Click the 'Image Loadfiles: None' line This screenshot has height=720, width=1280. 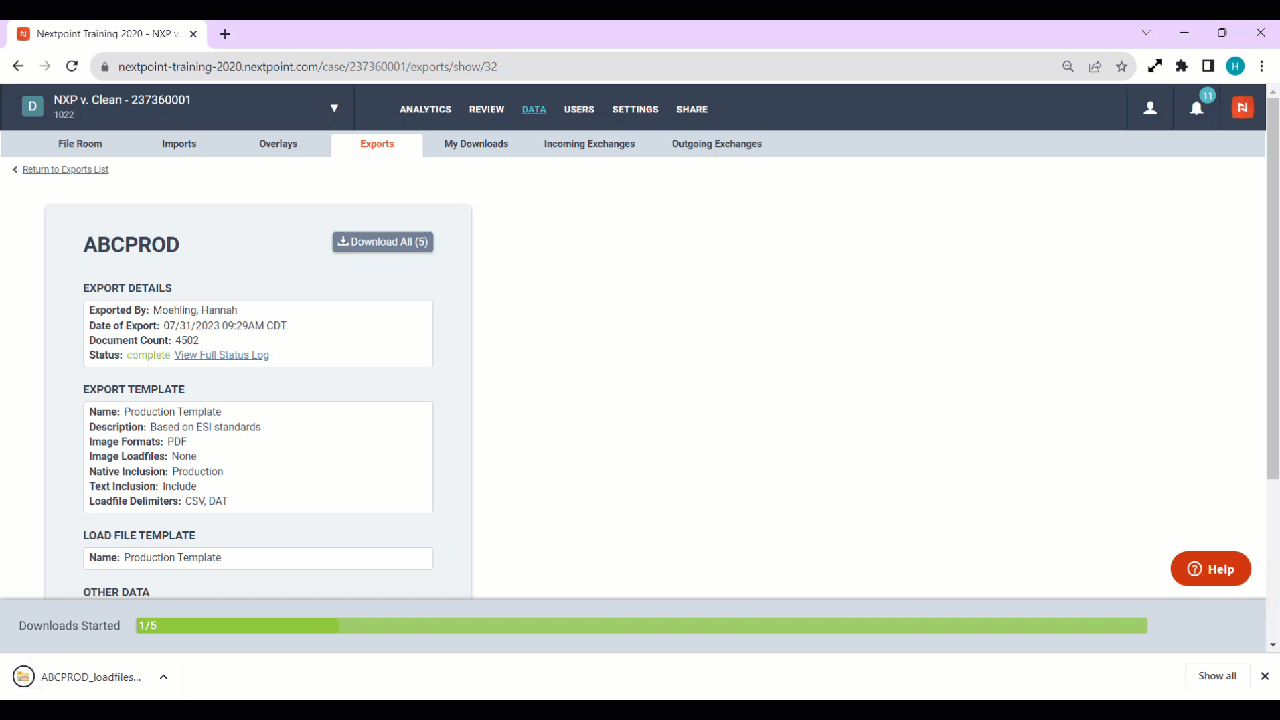point(143,456)
